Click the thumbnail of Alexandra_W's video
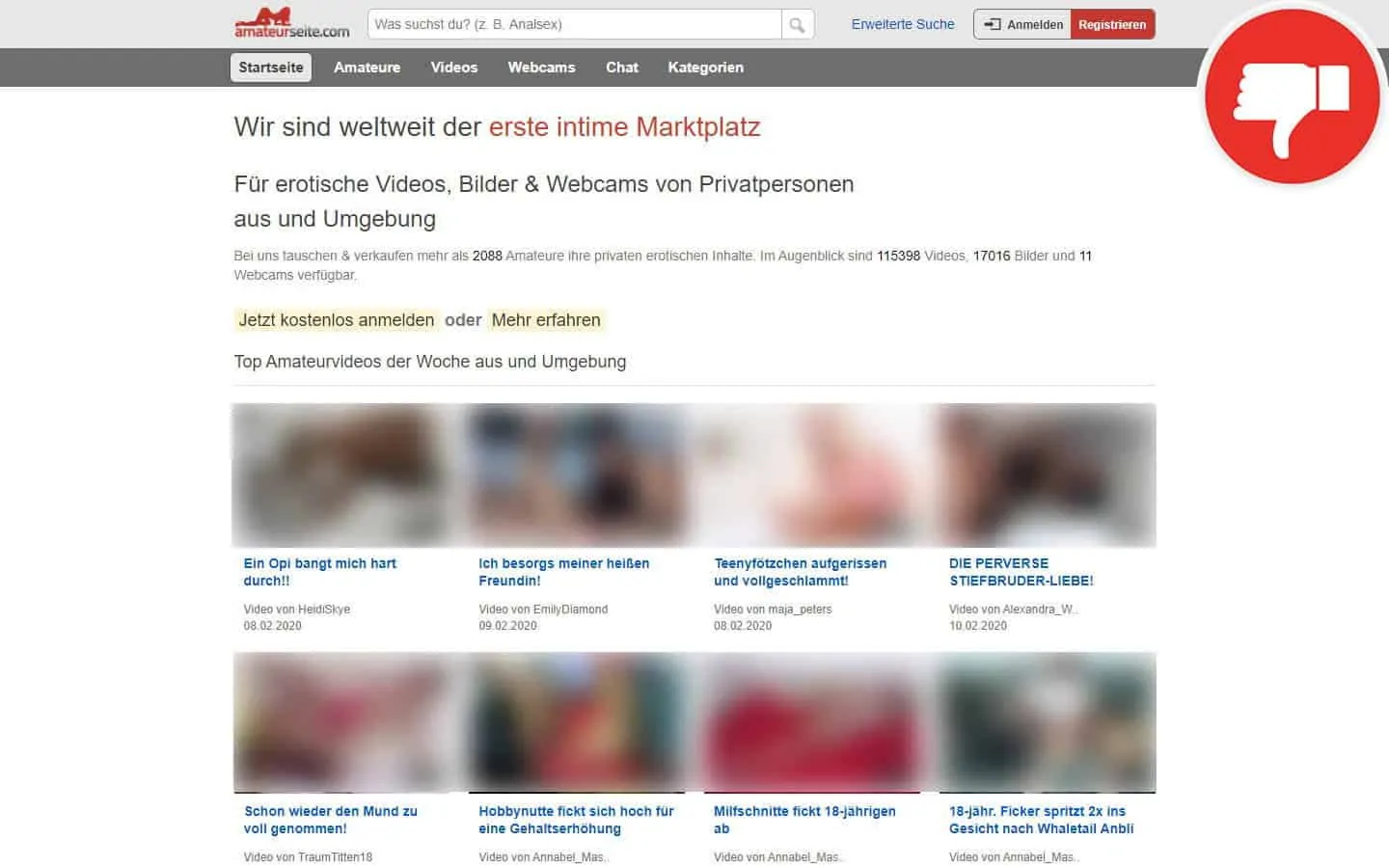The image size is (1389, 868). (x=1047, y=475)
